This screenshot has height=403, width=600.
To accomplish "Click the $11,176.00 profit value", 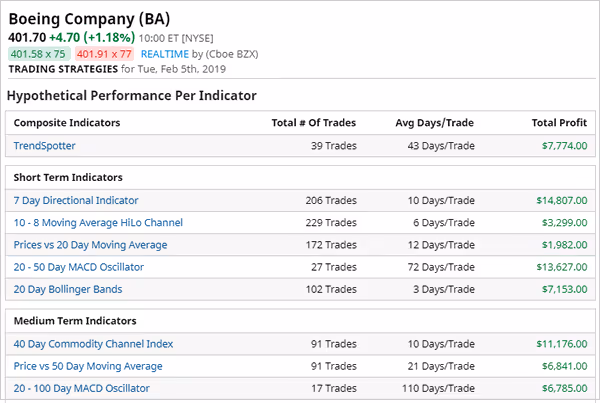I will click(x=562, y=344).
